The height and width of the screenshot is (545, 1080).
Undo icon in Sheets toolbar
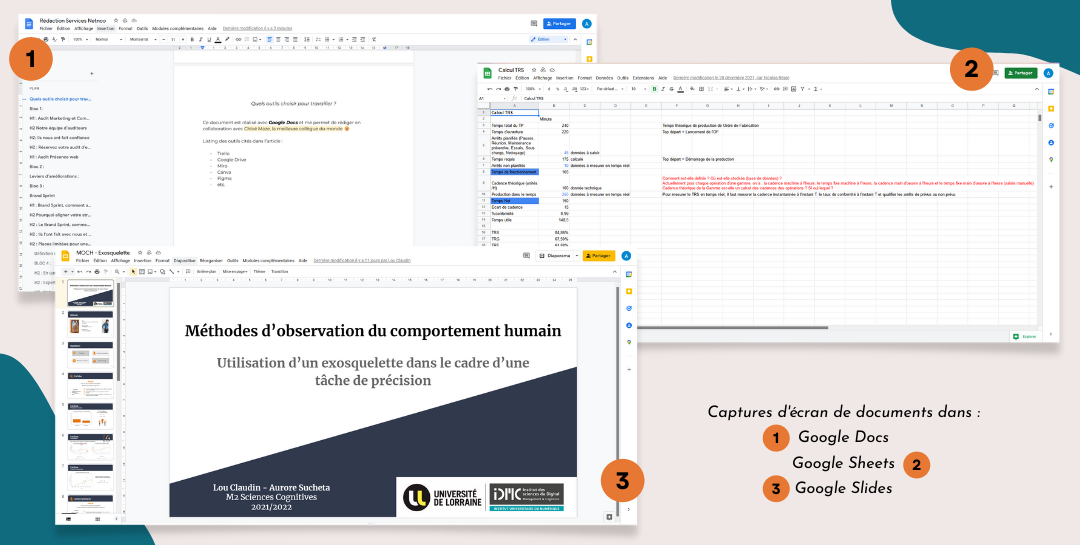point(490,89)
